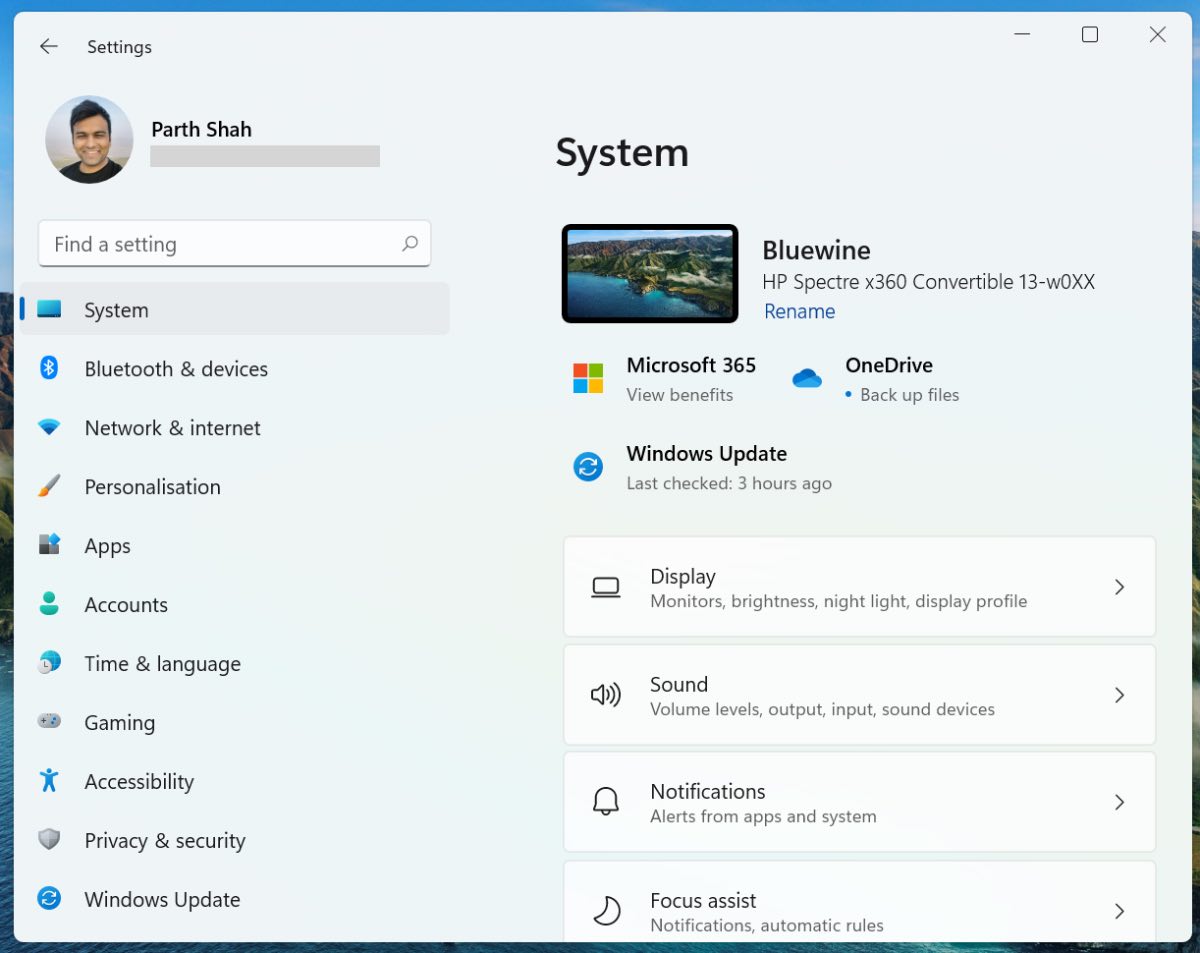
Task: Select the Bluetooth & devices icon
Action: point(49,369)
